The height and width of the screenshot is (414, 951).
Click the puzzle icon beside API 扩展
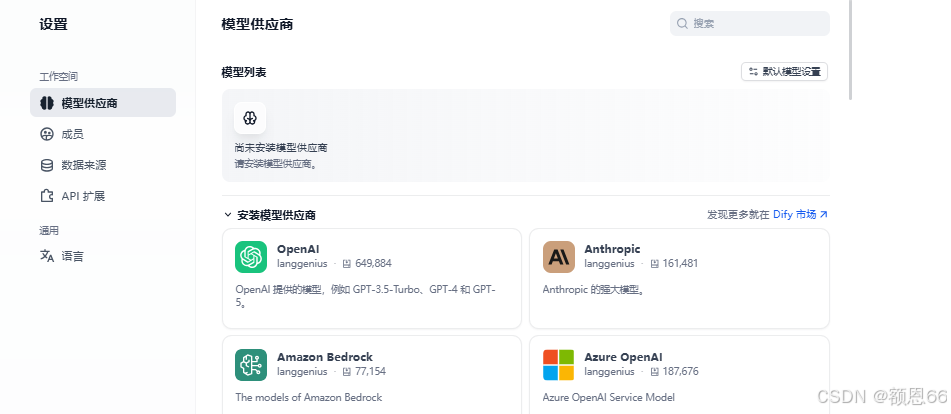click(x=47, y=196)
